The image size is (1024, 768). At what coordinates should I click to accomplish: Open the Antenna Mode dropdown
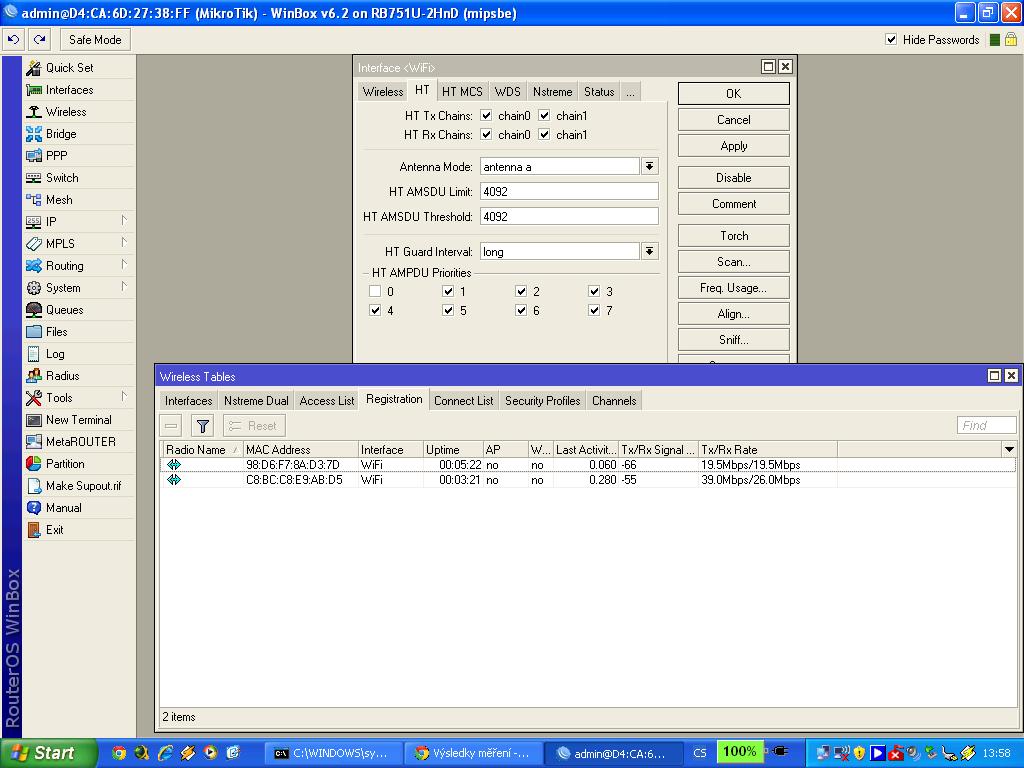(649, 167)
